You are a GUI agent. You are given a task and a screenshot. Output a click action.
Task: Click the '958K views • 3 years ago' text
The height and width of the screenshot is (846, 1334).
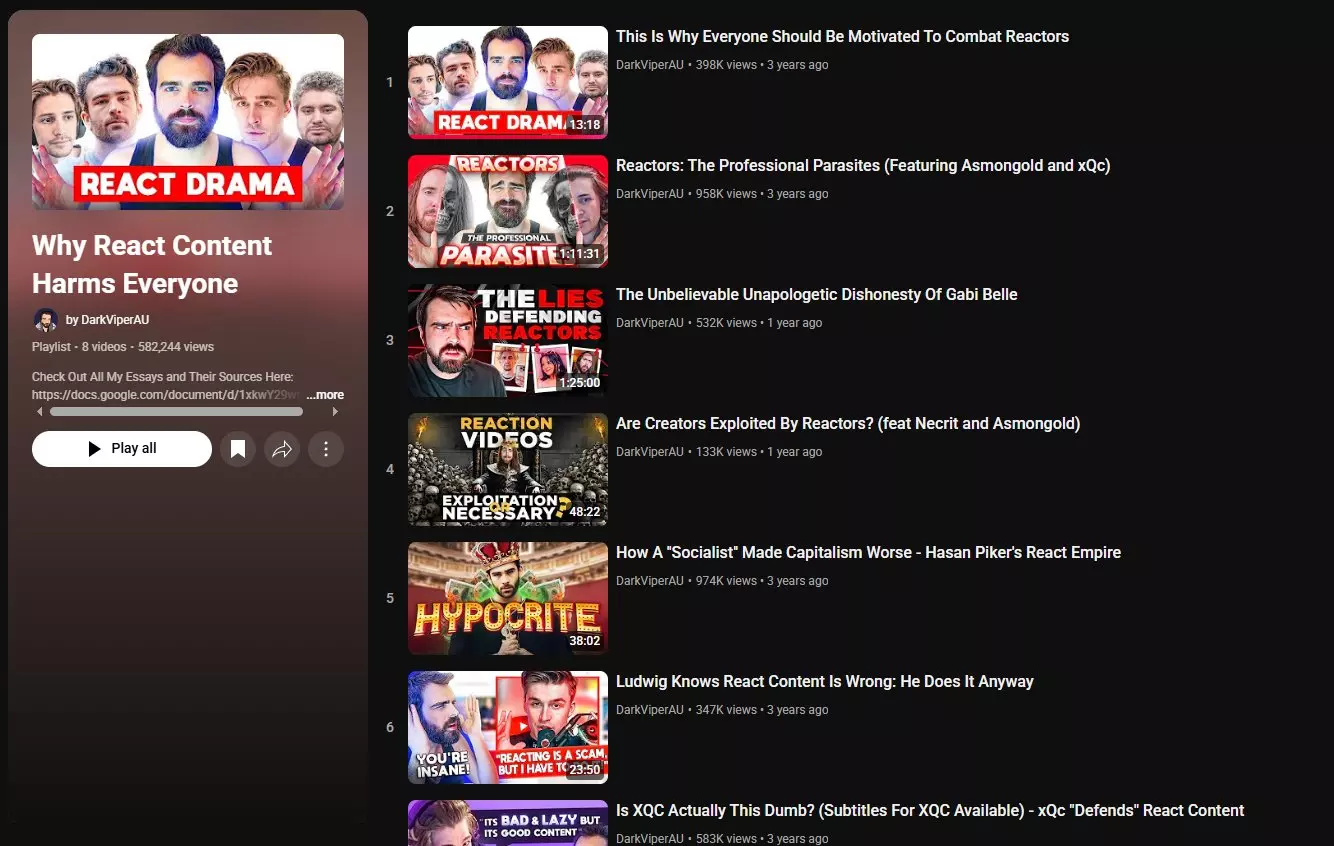(x=762, y=194)
